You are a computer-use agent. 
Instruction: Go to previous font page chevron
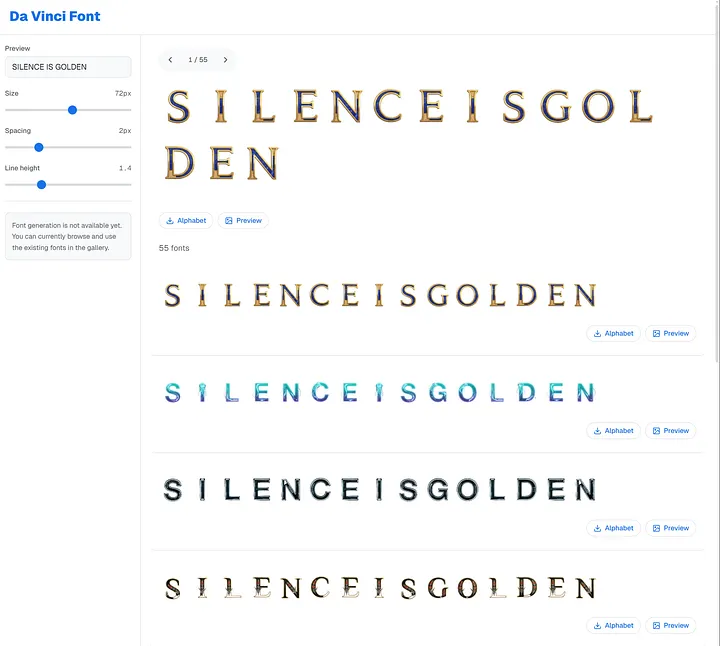[170, 60]
